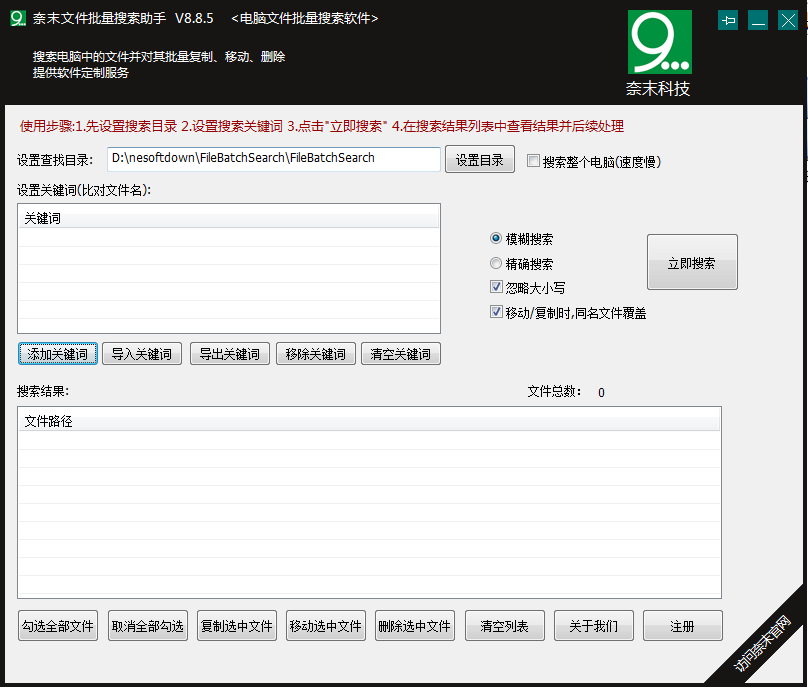Image resolution: width=808 pixels, height=688 pixels.
Task: Uncheck 忽略大小写 ignore case option
Action: (496, 286)
